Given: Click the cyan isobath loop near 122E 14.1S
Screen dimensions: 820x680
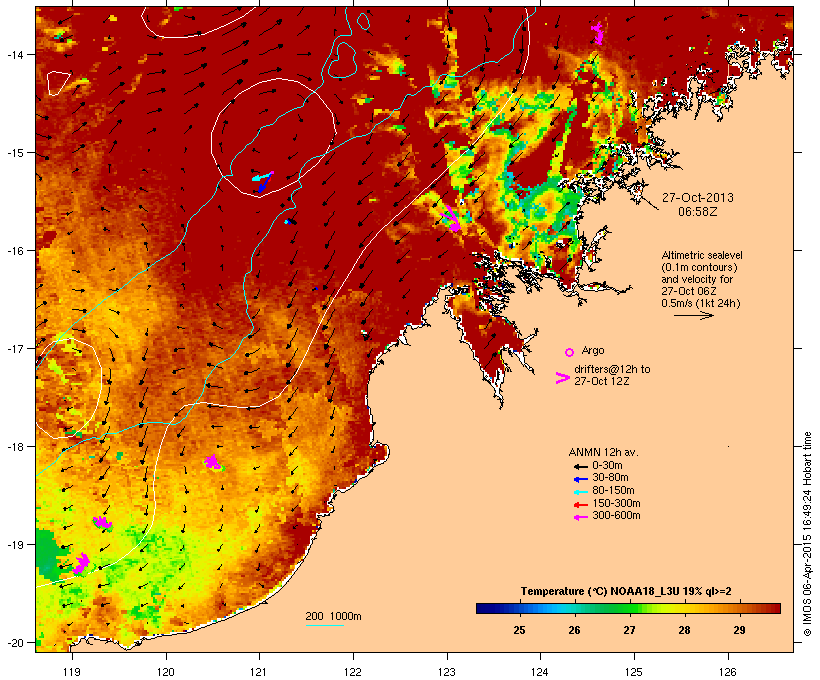Looking at the screenshot, I should (342, 60).
